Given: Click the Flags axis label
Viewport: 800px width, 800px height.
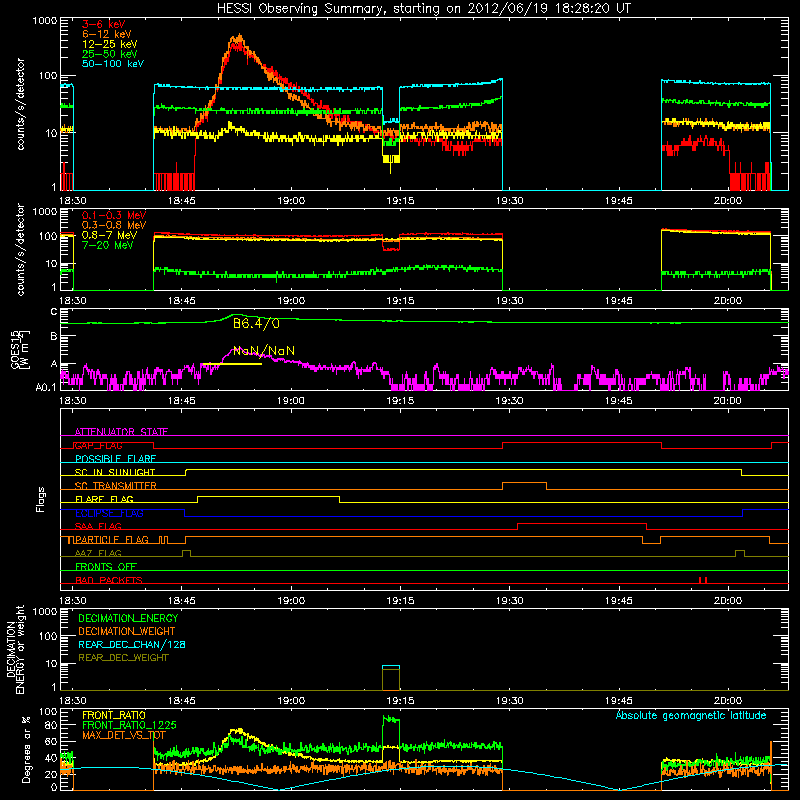Looking at the screenshot, I should pyautogui.click(x=40, y=499).
